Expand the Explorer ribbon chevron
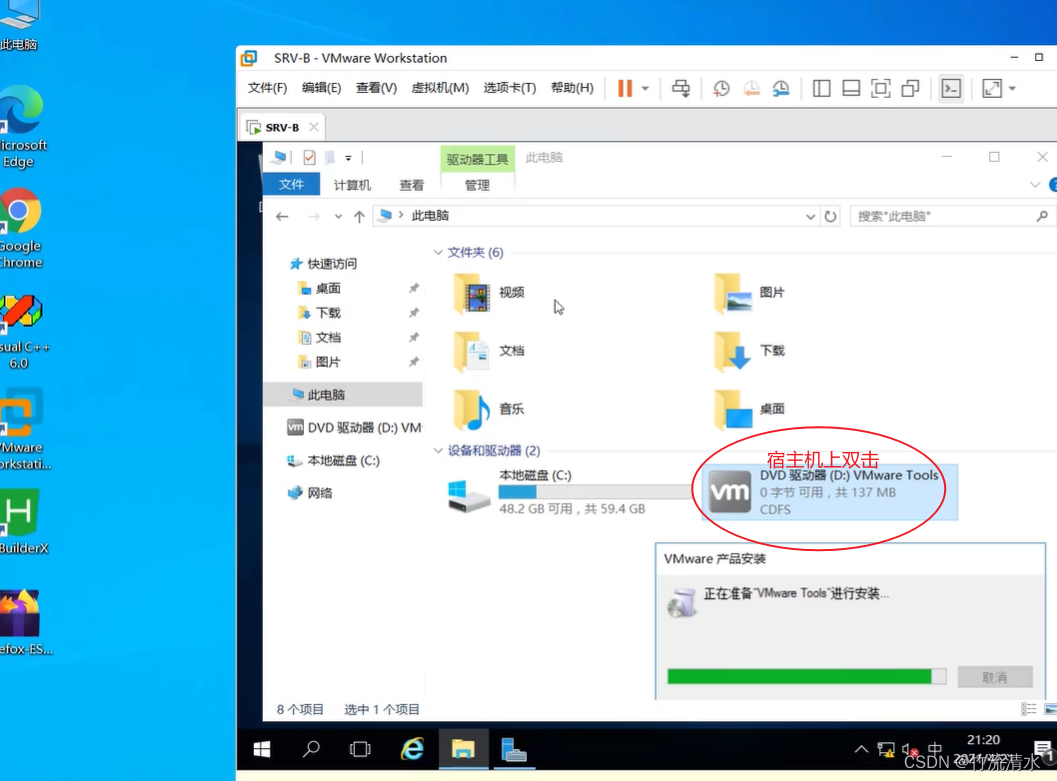This screenshot has height=781, width=1057. point(1035,185)
